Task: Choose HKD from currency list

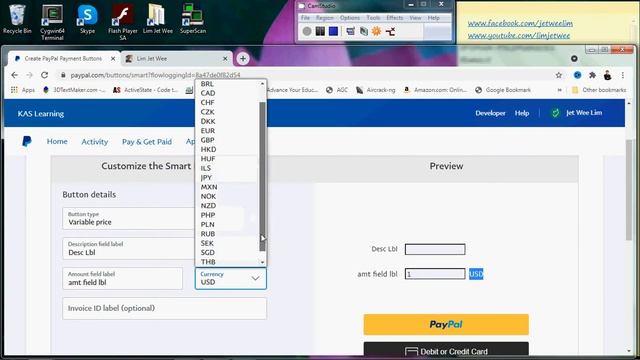Action: 208,149
